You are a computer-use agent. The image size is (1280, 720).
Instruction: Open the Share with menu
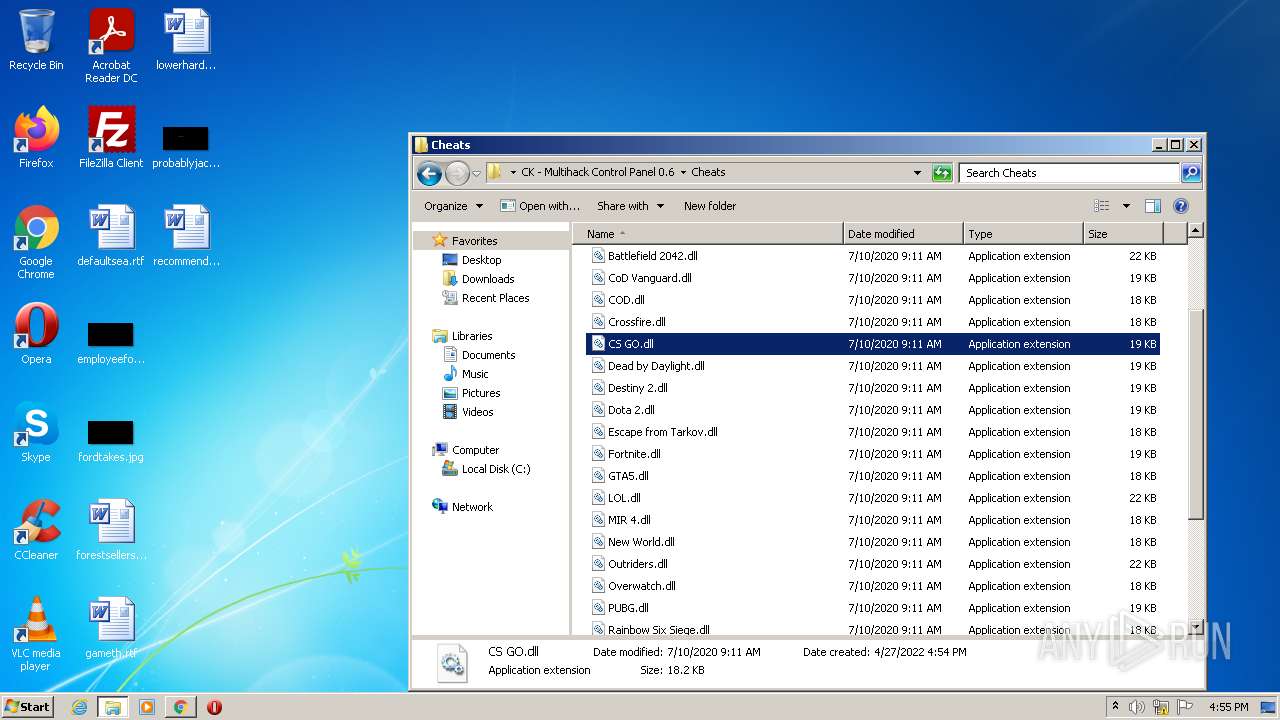pos(630,206)
